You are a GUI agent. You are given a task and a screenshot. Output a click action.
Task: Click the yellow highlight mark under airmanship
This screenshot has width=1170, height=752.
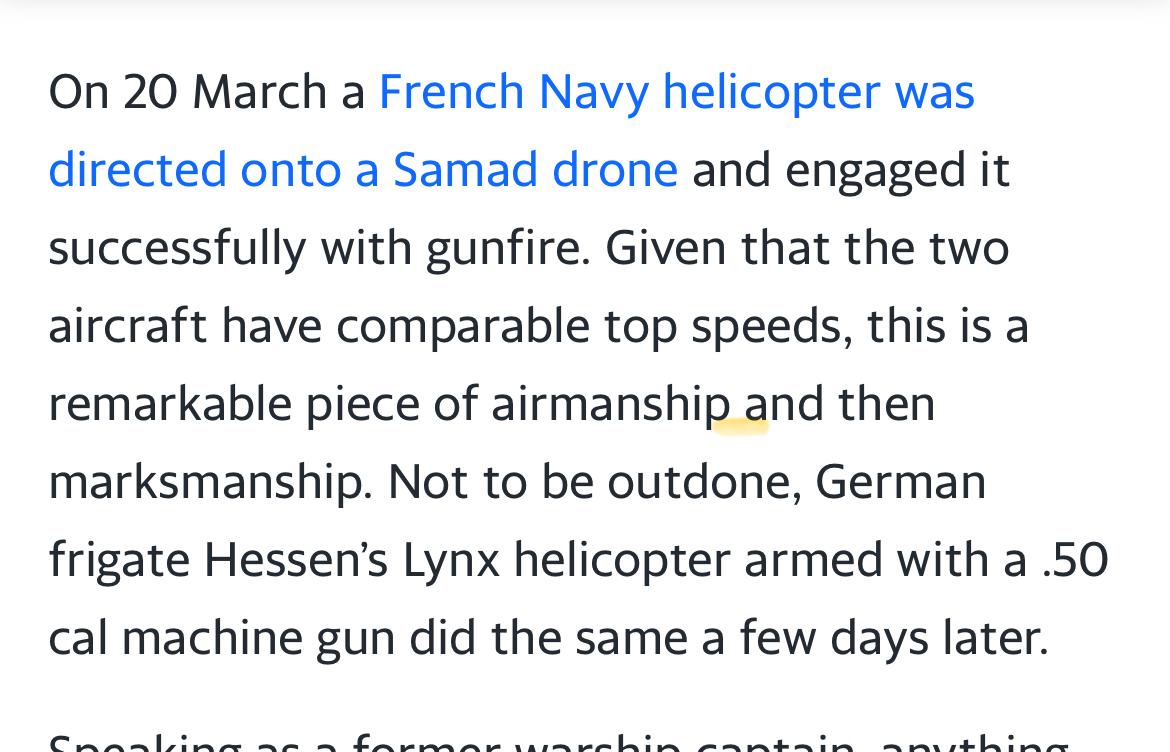[741, 427]
